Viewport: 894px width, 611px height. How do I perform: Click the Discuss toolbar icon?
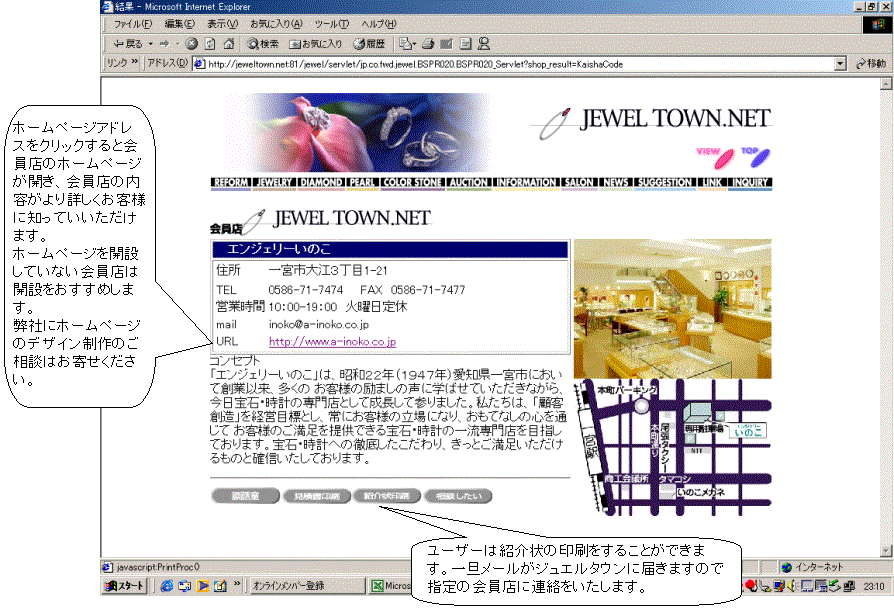466,43
